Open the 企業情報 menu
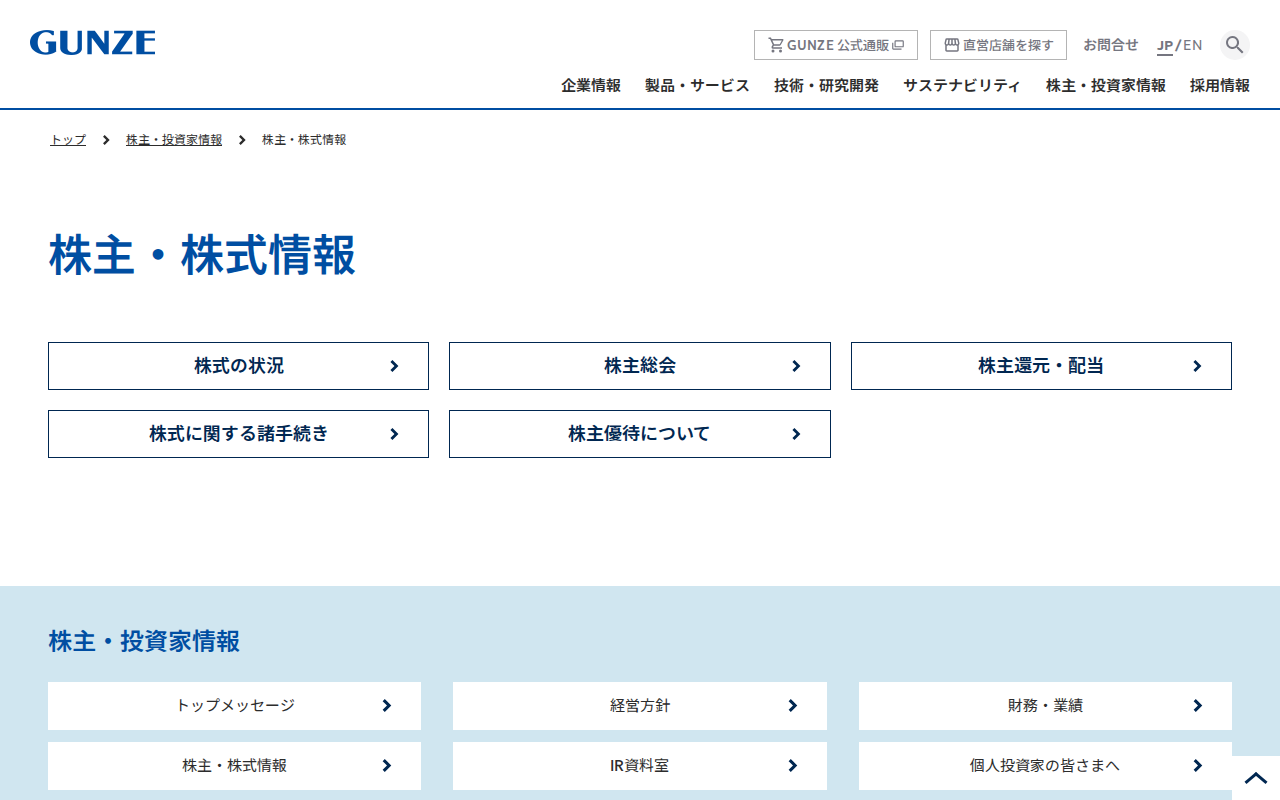1280x800 pixels. click(591, 86)
